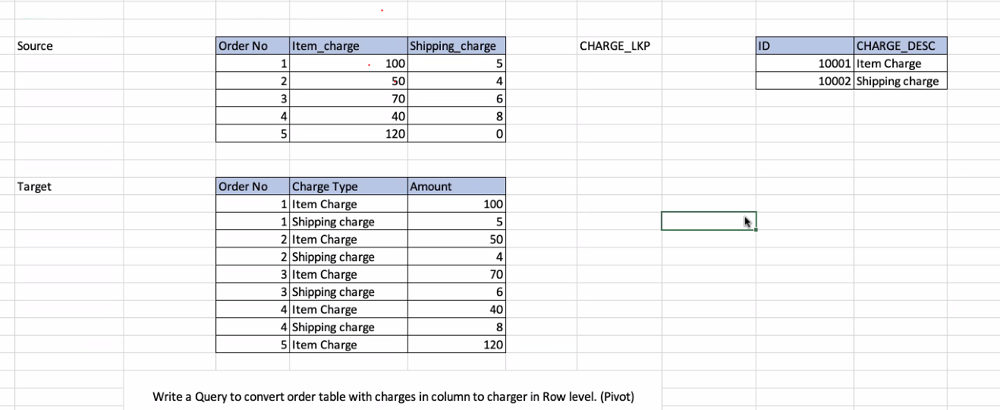Click Target Amount cell showing 40

click(457, 310)
